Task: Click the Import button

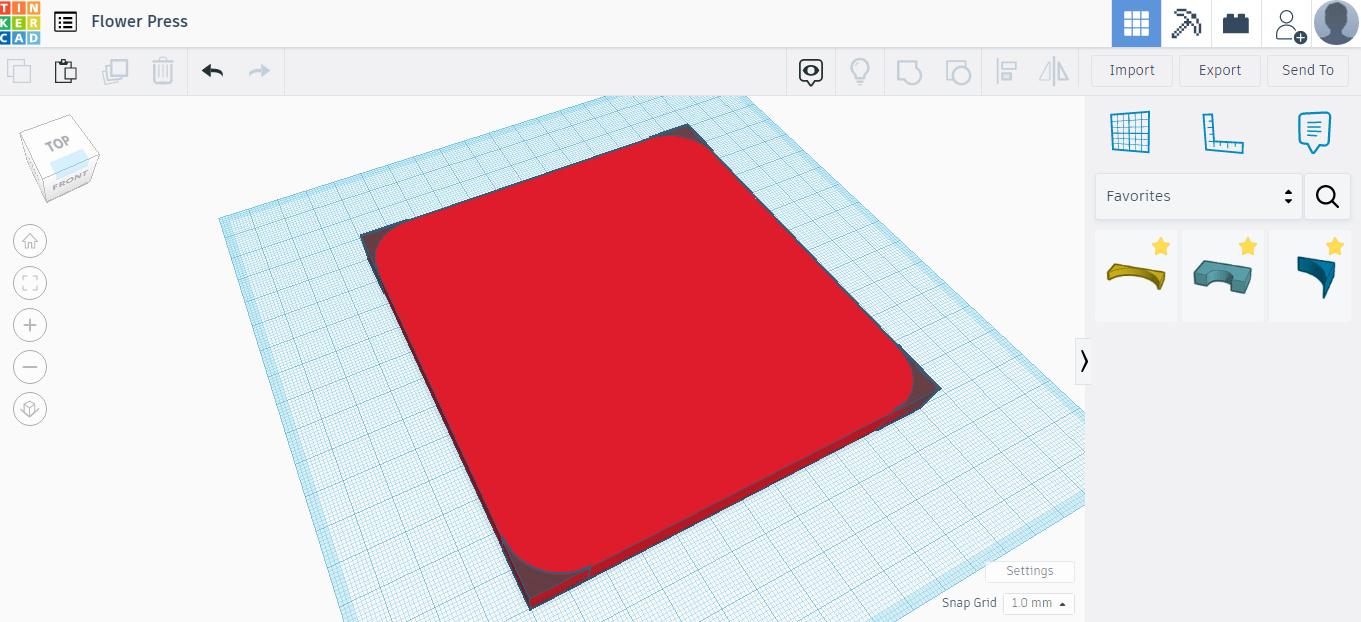Action: coord(1132,70)
